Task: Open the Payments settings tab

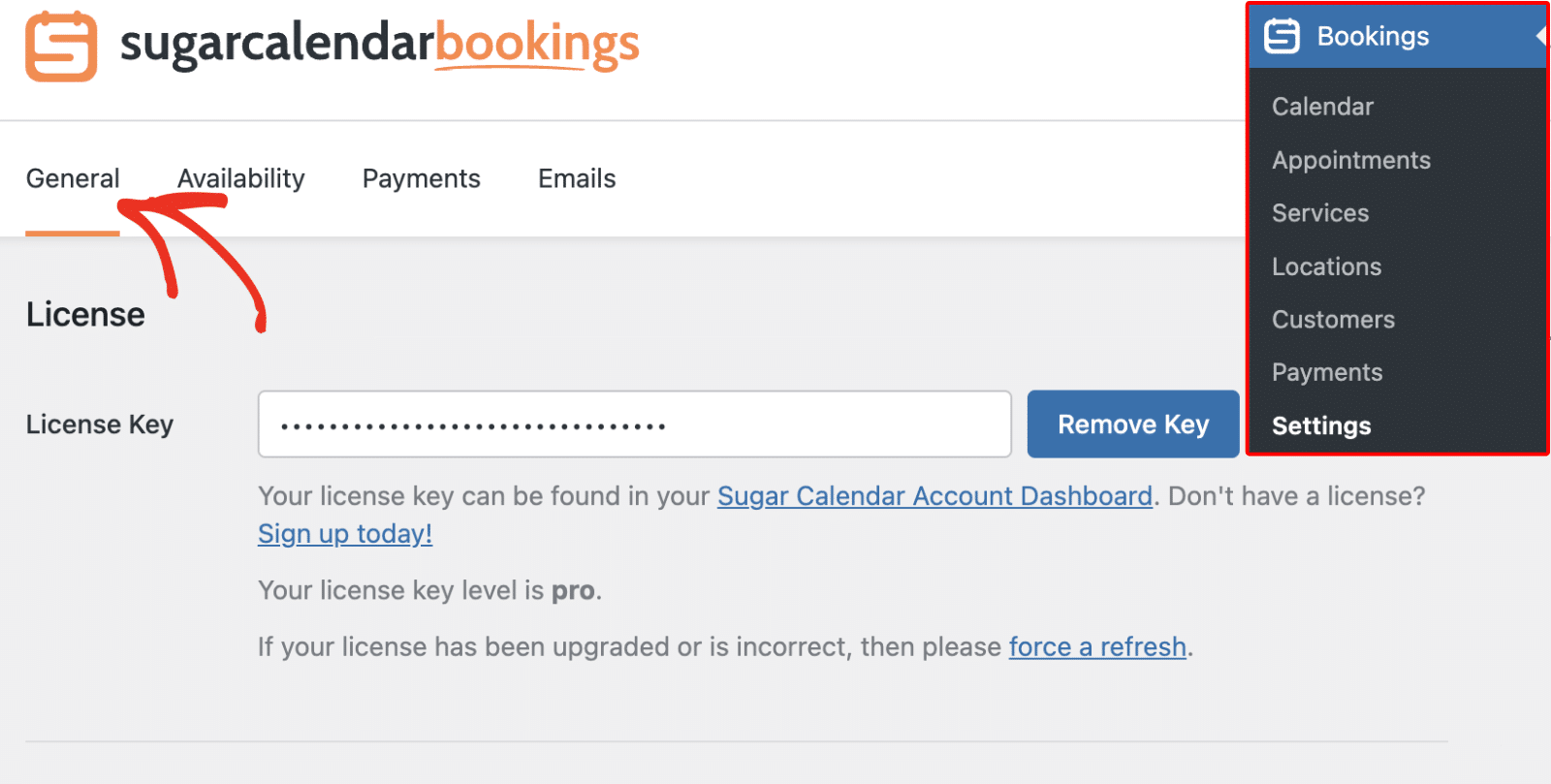Action: 421,178
